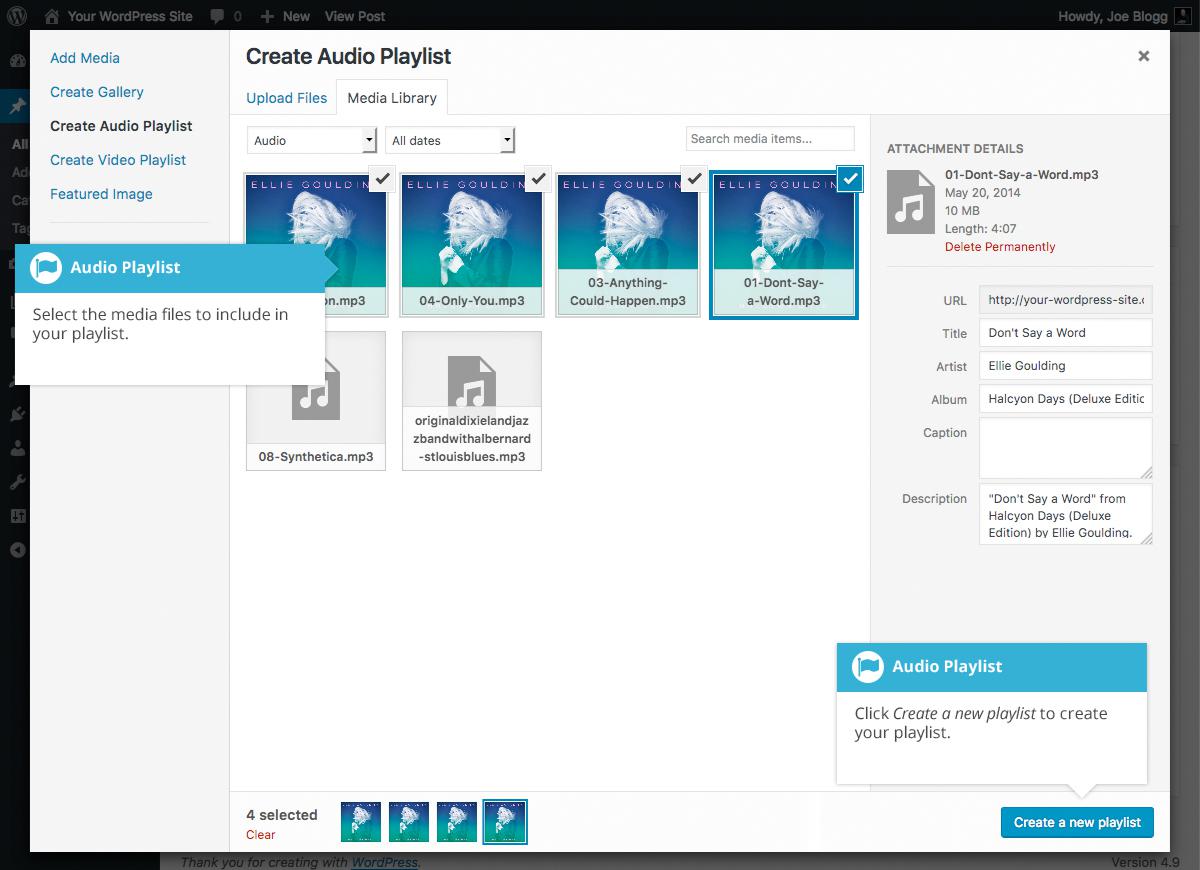
Task: Uncheck the 03-Anything-Could-Happen.mp3 checkmark
Action: [x=694, y=179]
